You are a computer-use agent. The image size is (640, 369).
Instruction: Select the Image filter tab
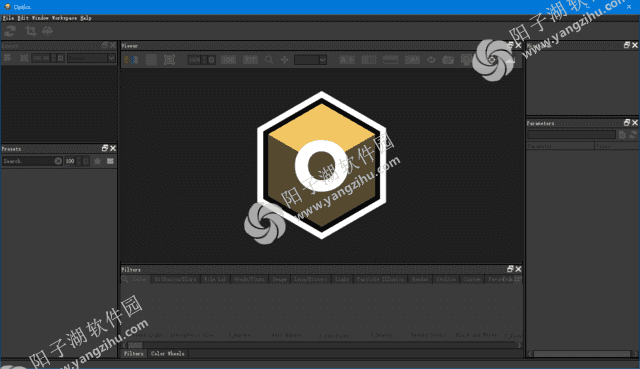pos(280,279)
